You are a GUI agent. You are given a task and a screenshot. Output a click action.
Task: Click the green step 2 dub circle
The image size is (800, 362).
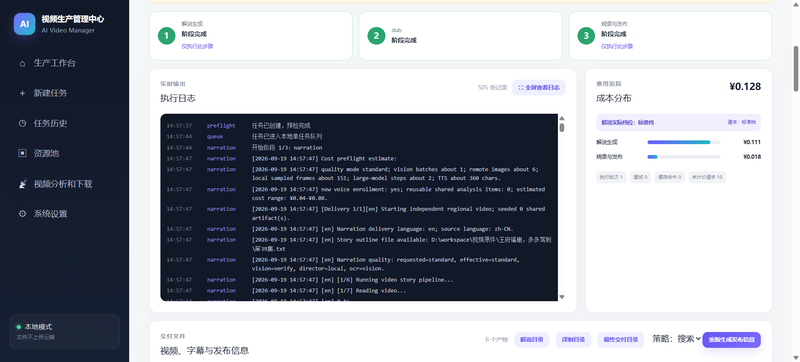coord(376,36)
